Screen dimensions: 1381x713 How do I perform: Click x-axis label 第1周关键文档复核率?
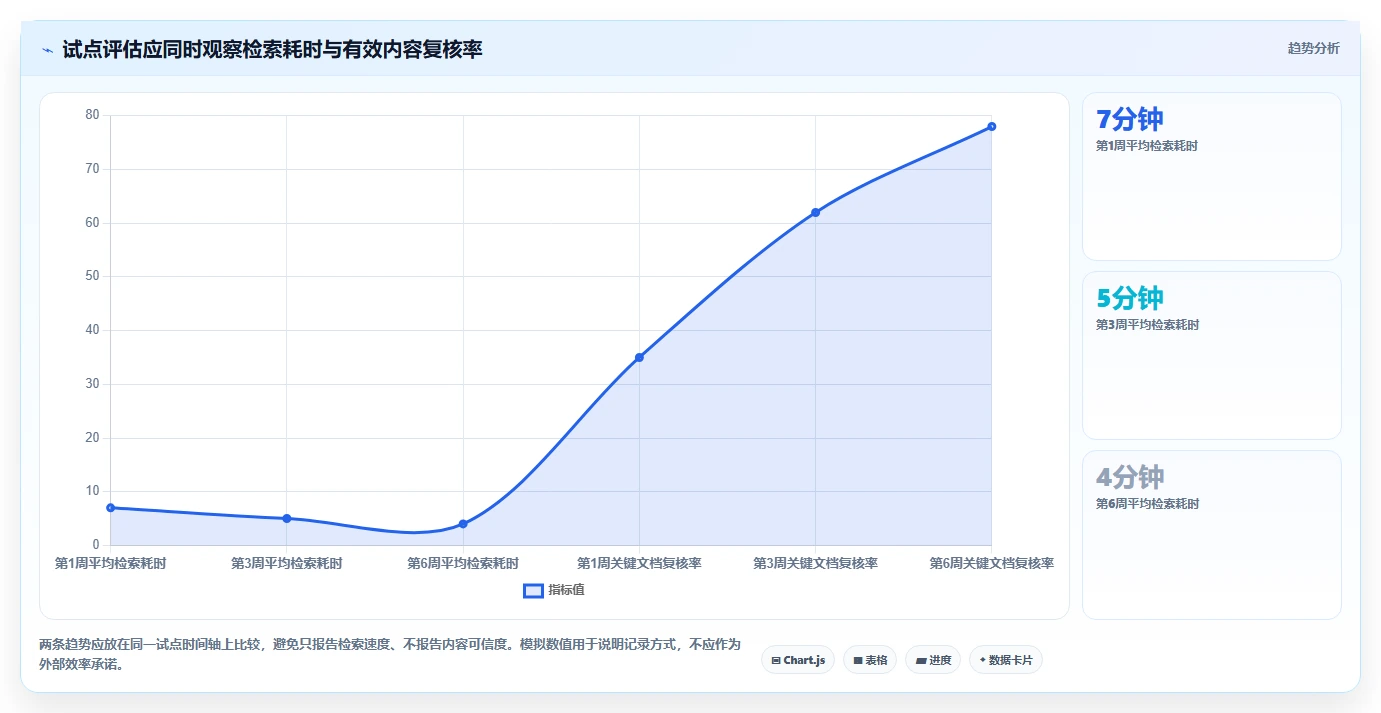click(x=639, y=564)
